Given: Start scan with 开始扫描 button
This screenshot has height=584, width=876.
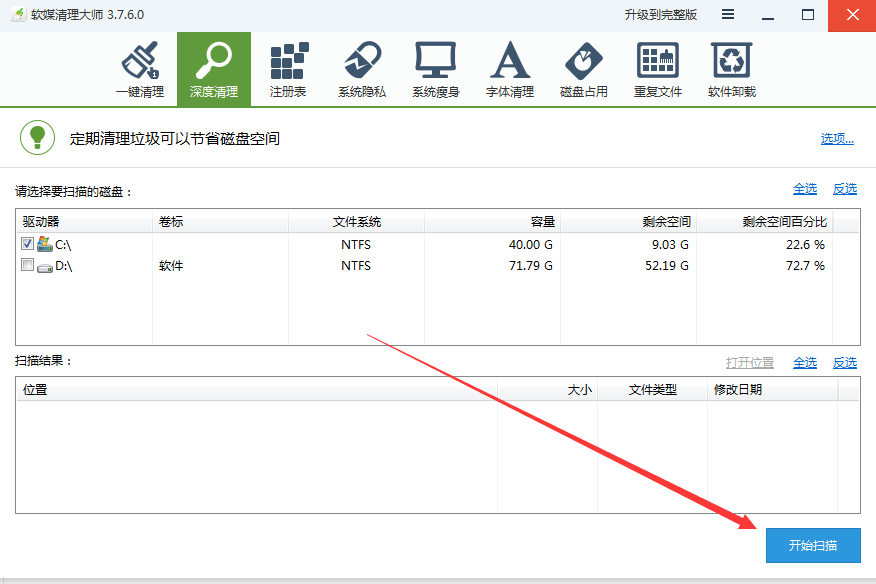Looking at the screenshot, I should click(x=813, y=545).
